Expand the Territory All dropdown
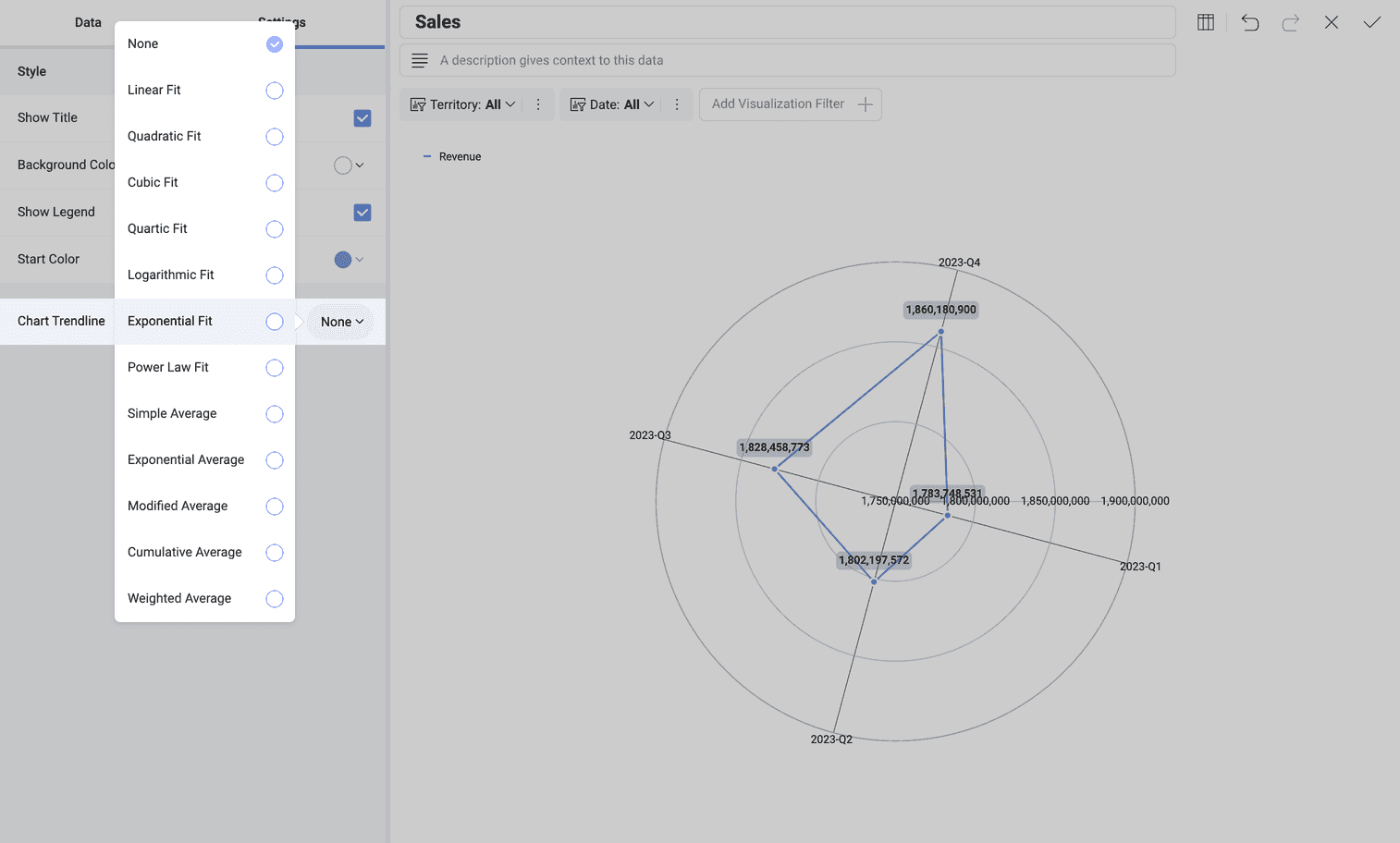 tap(500, 104)
